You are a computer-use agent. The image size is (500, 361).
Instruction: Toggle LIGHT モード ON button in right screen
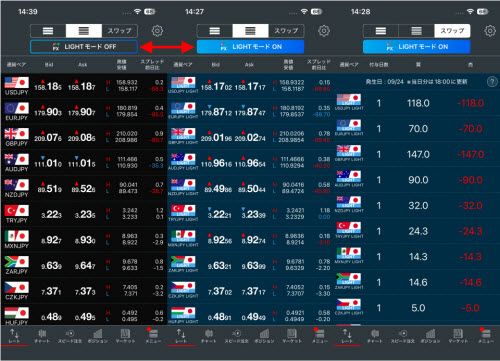point(417,47)
